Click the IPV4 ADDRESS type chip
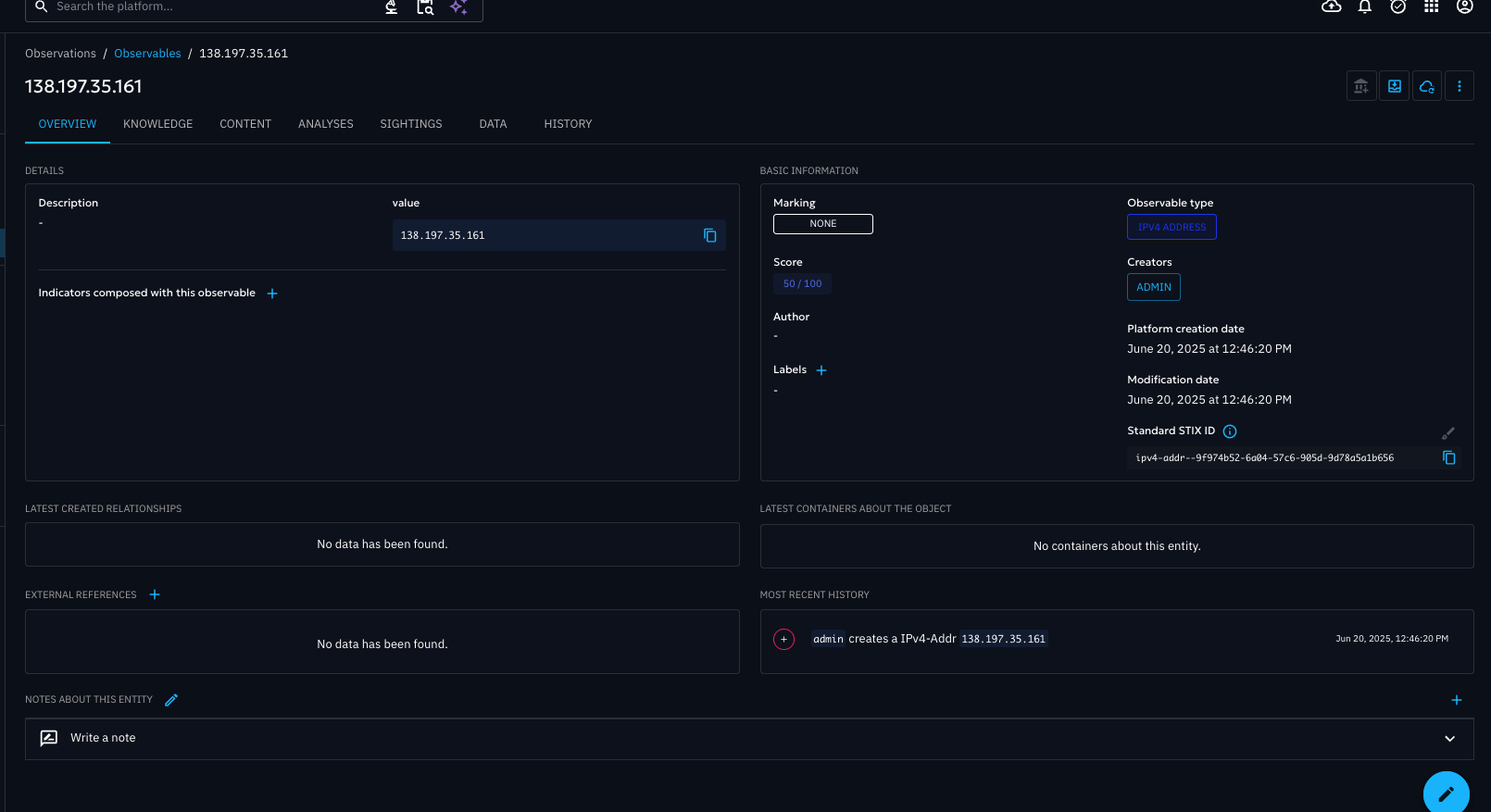The width and height of the screenshot is (1491, 812). 1171,227
